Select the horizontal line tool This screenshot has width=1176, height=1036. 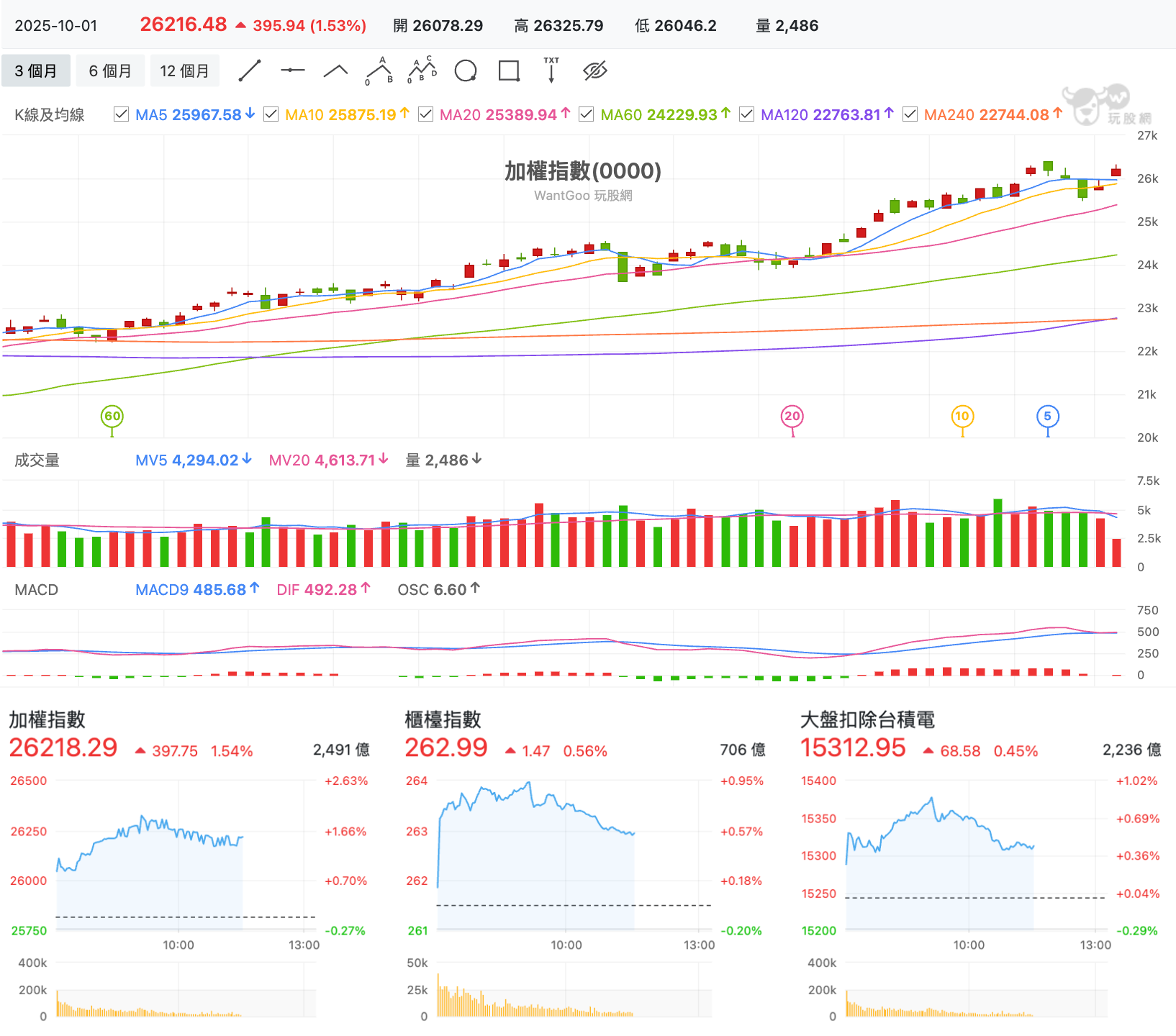click(x=292, y=71)
